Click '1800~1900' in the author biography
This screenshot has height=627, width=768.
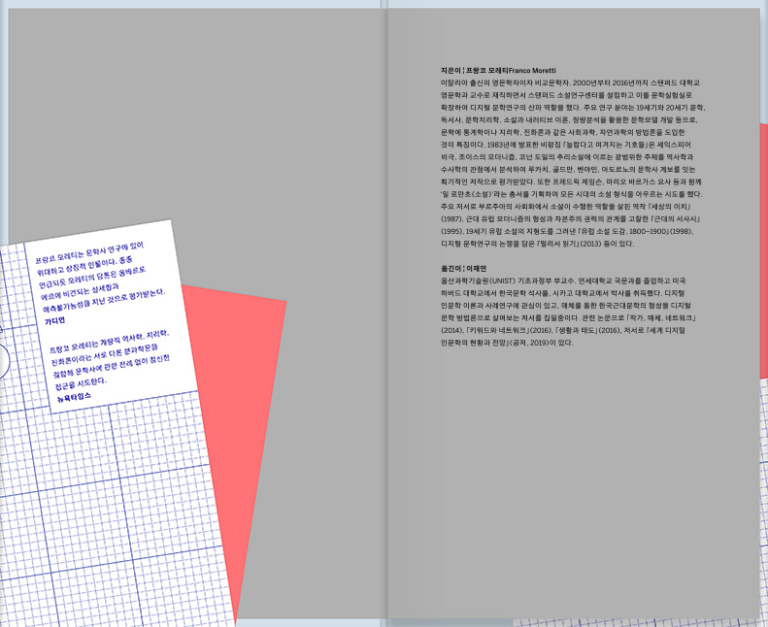[648, 230]
